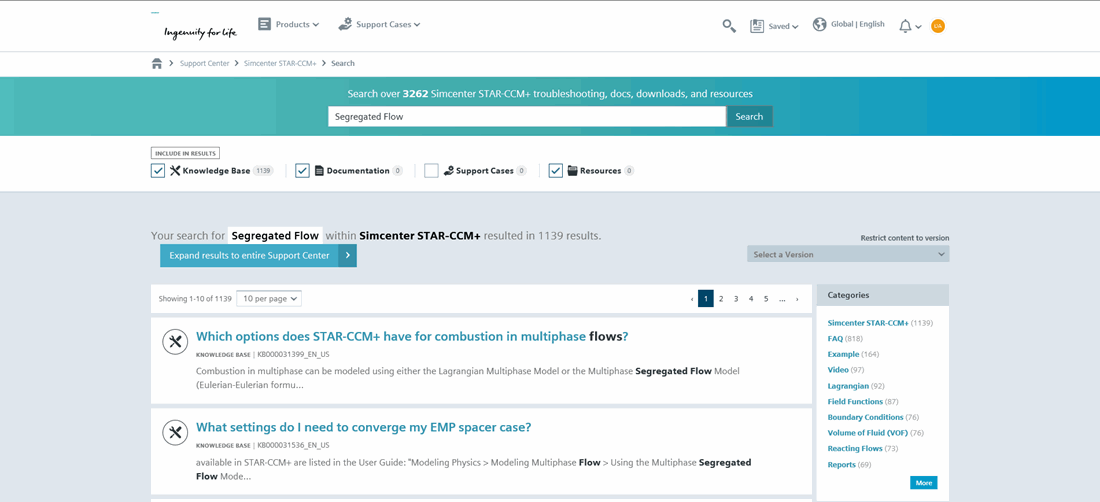Filter by Boundary Conditions category

coord(866,417)
